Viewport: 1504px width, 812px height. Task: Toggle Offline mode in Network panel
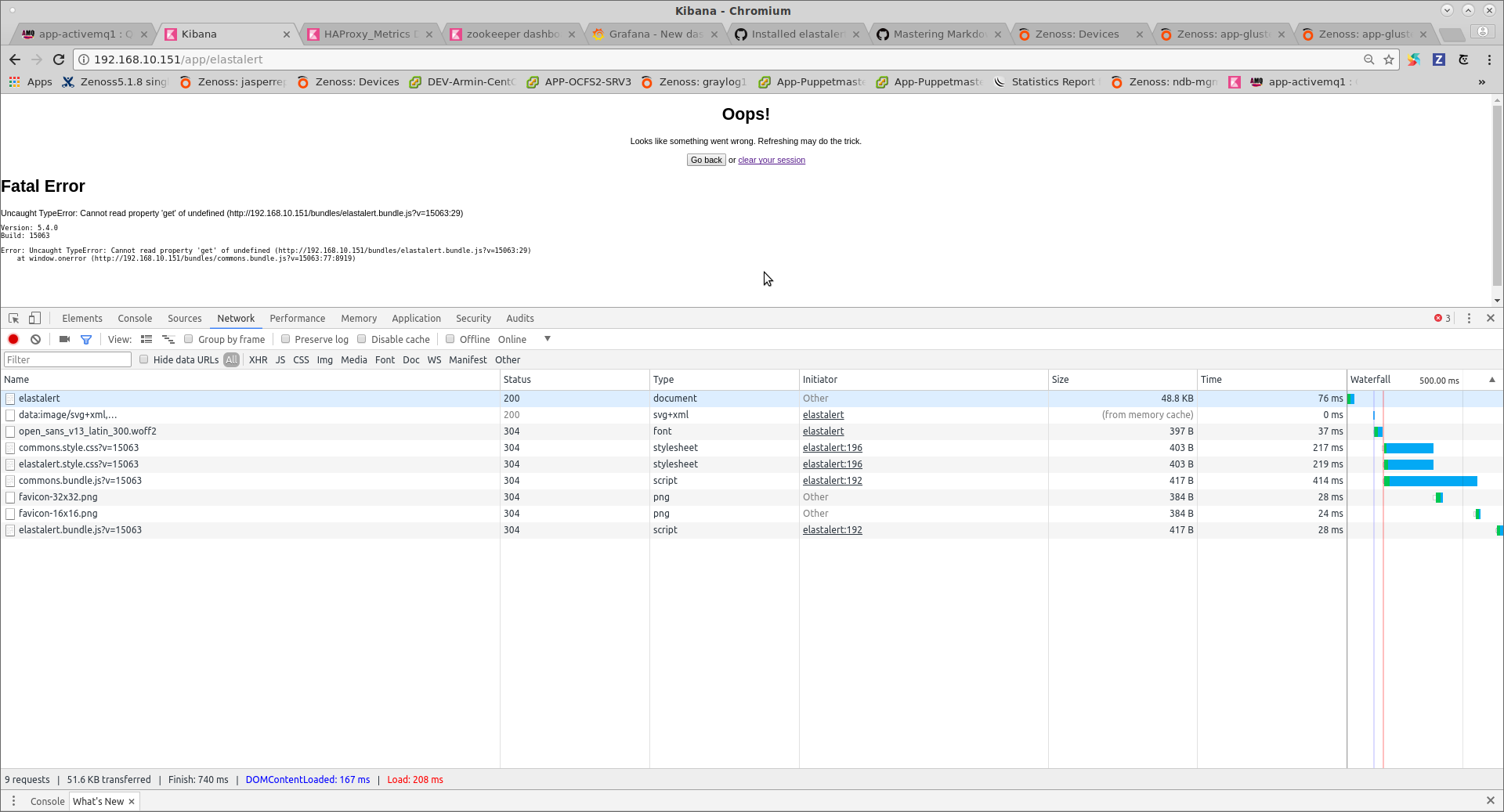point(450,339)
